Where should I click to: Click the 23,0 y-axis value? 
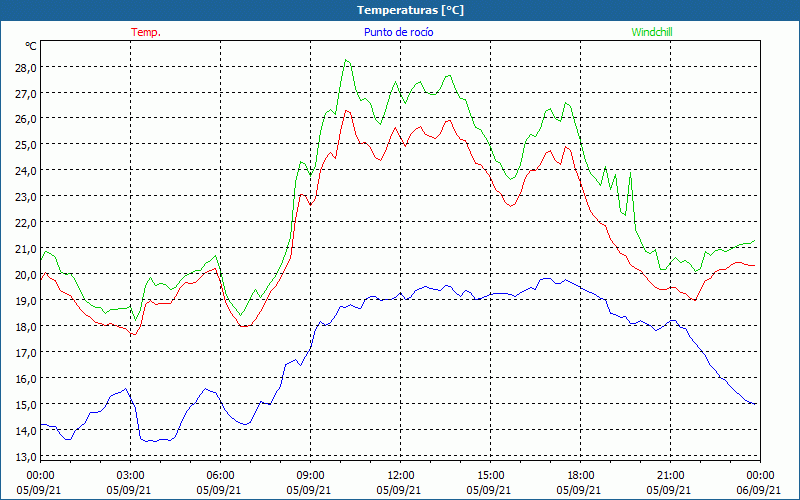[x=26, y=197]
